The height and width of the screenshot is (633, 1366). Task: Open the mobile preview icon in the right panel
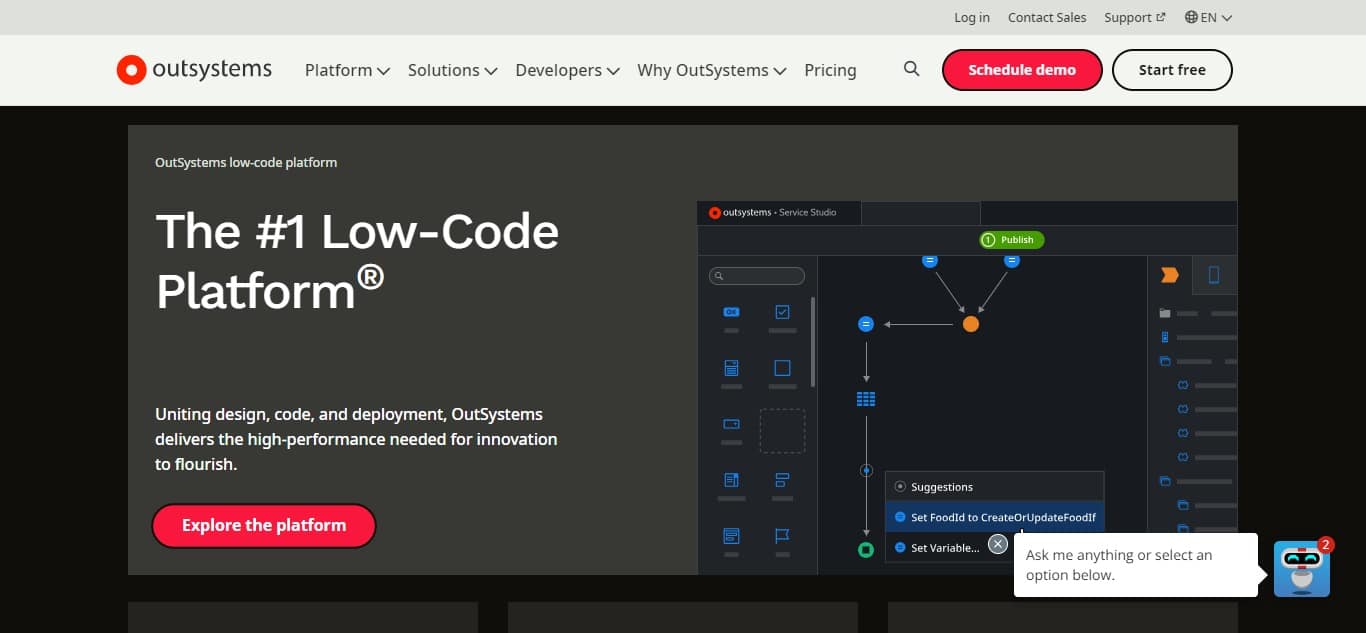pos(1215,274)
